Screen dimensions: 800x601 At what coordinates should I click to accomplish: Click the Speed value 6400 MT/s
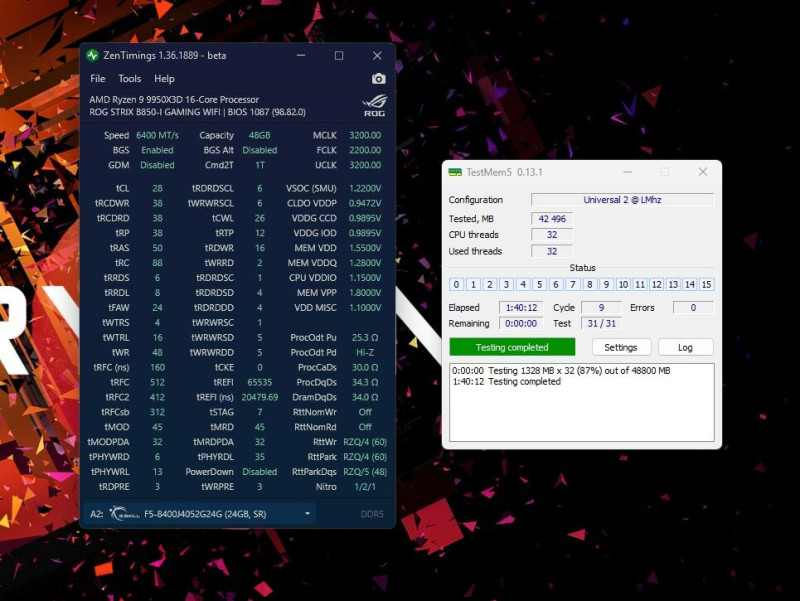157,135
